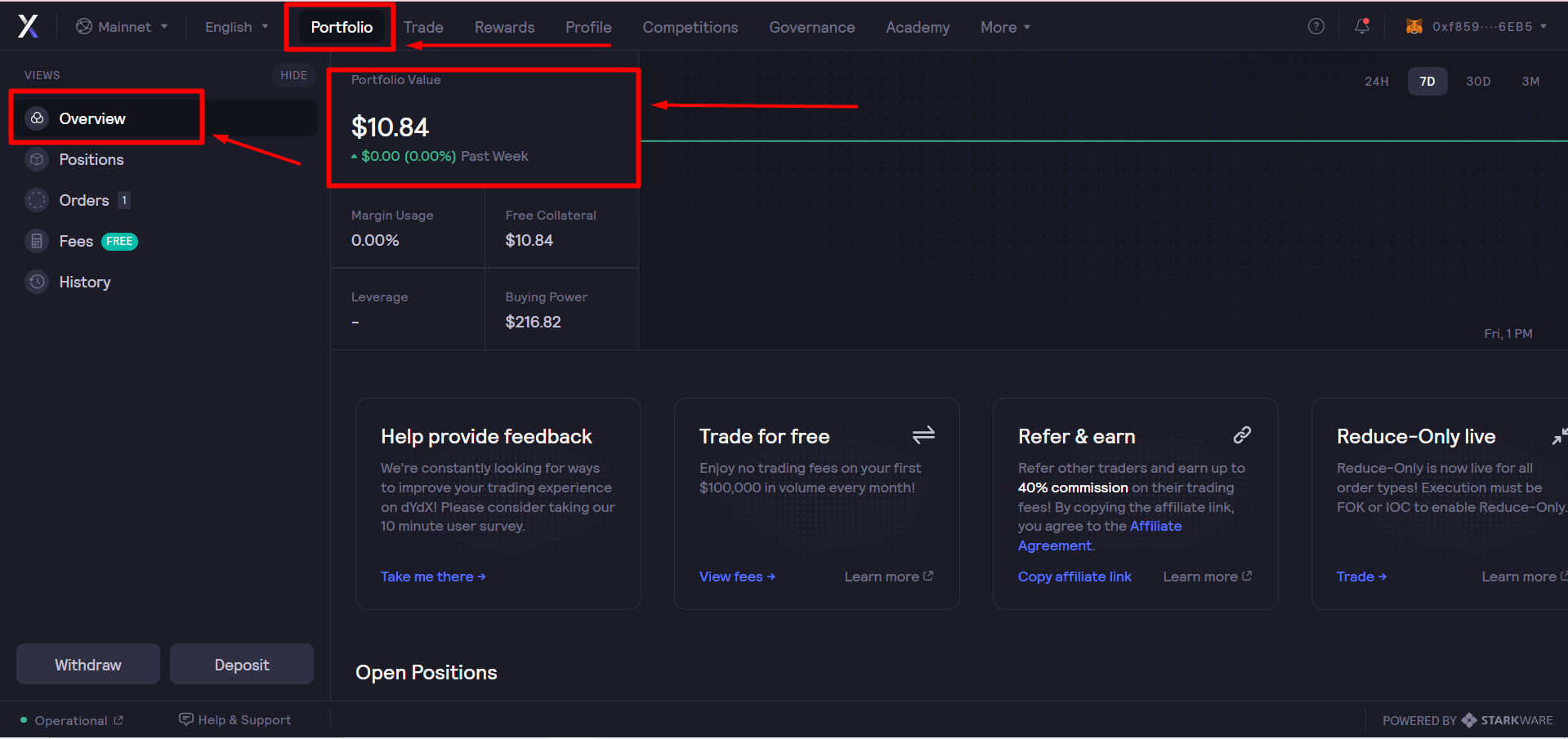Select the 30D chart range
The image size is (1568, 739).
tap(1478, 81)
